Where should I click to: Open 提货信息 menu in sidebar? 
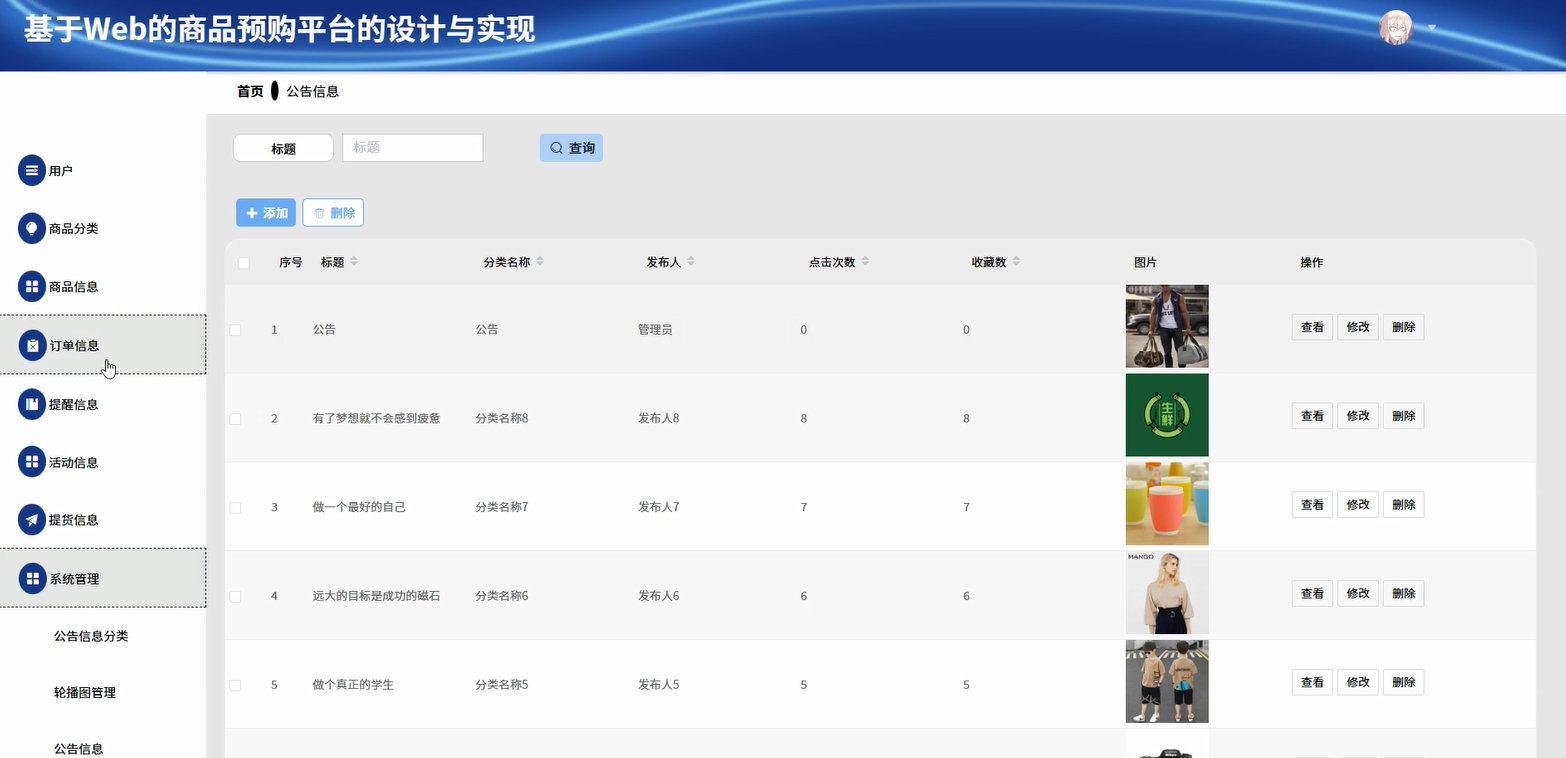click(103, 520)
